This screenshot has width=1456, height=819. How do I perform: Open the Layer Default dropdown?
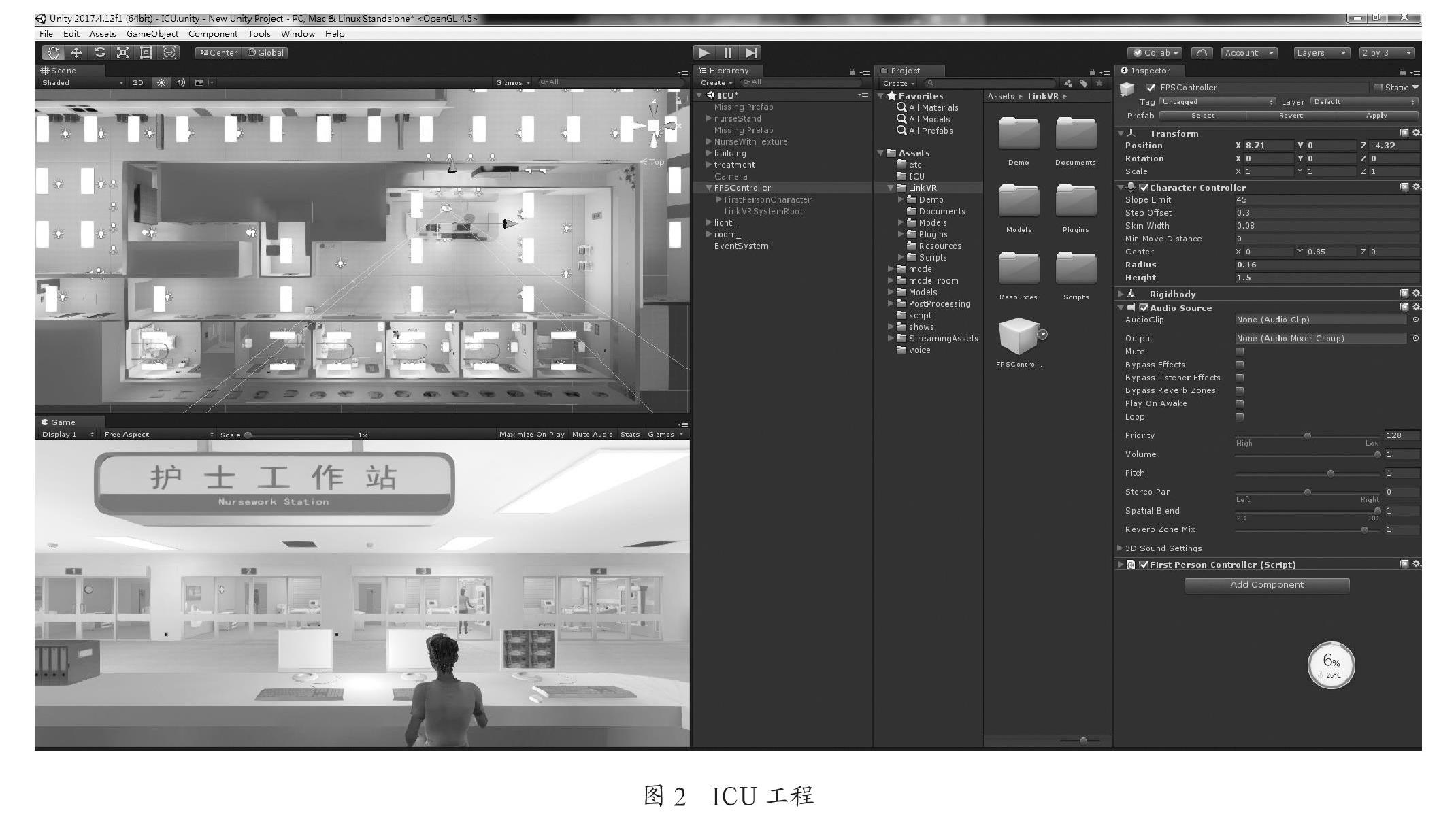[x=1364, y=102]
